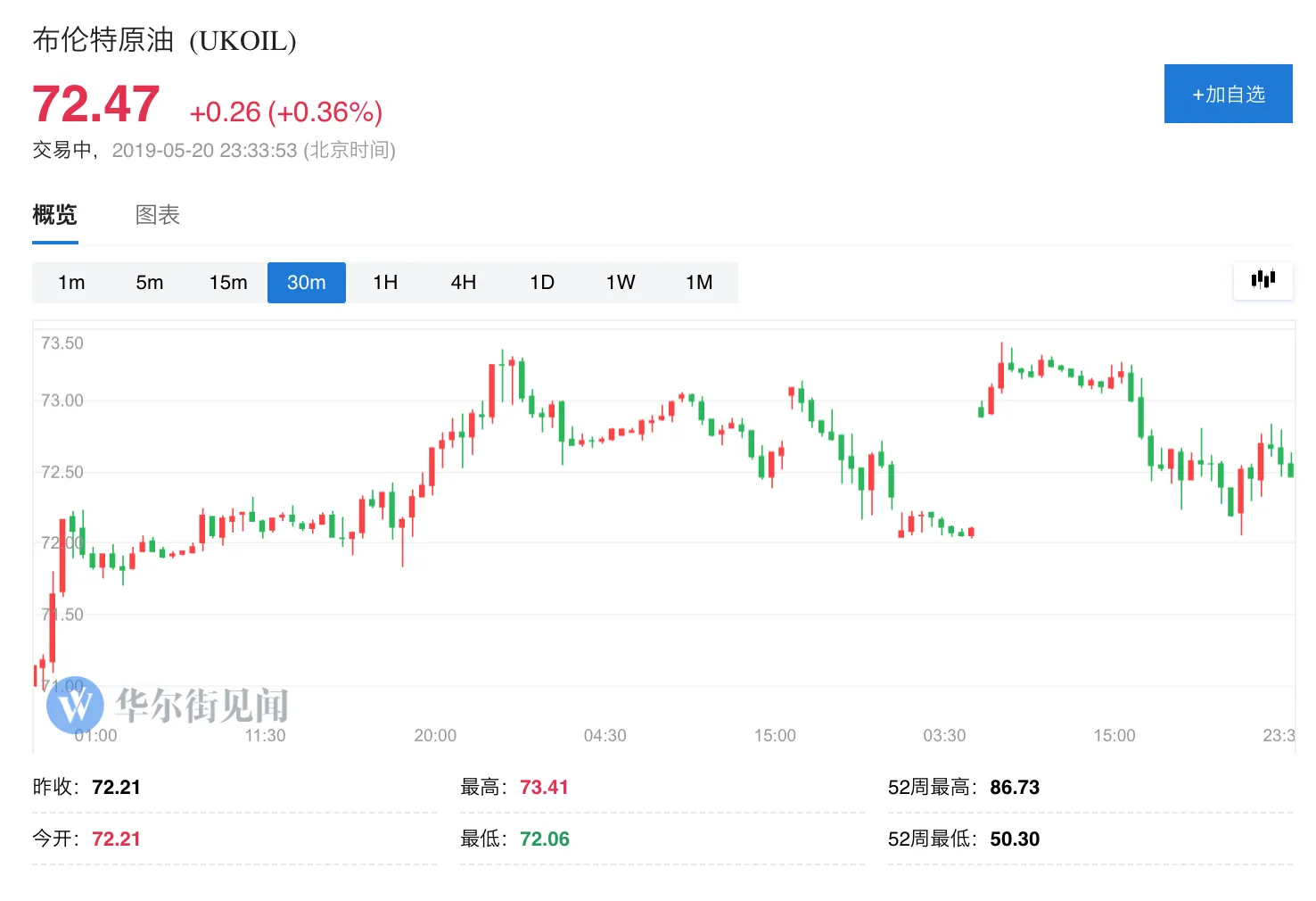The width and height of the screenshot is (1316, 901).
Task: Click the 交易中 trading status text
Action: click(x=62, y=150)
